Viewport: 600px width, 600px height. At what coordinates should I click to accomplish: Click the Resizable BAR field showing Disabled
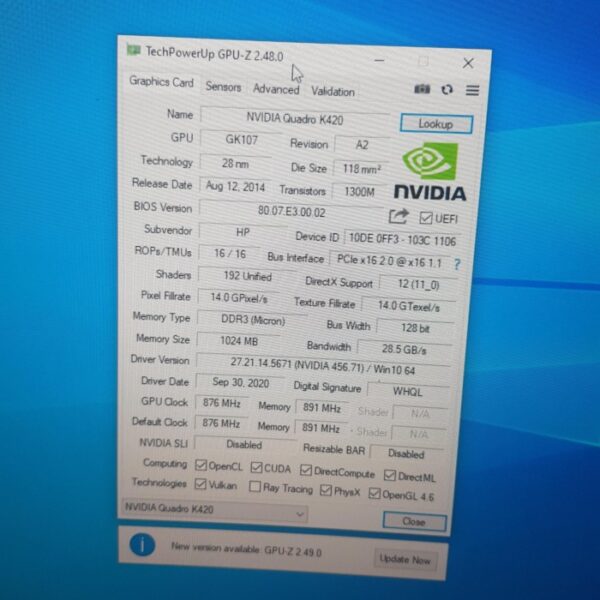[406, 454]
